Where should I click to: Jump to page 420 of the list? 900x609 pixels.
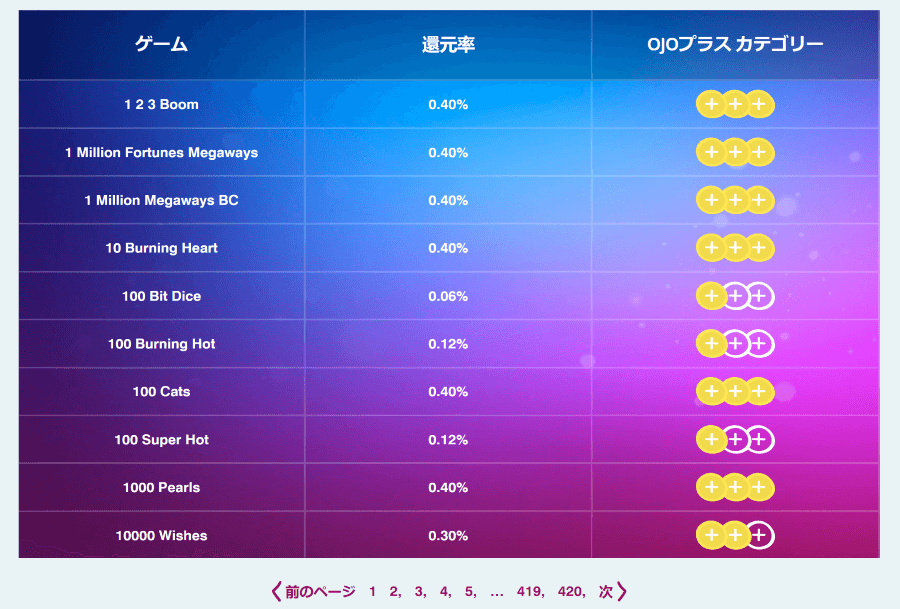point(570,591)
